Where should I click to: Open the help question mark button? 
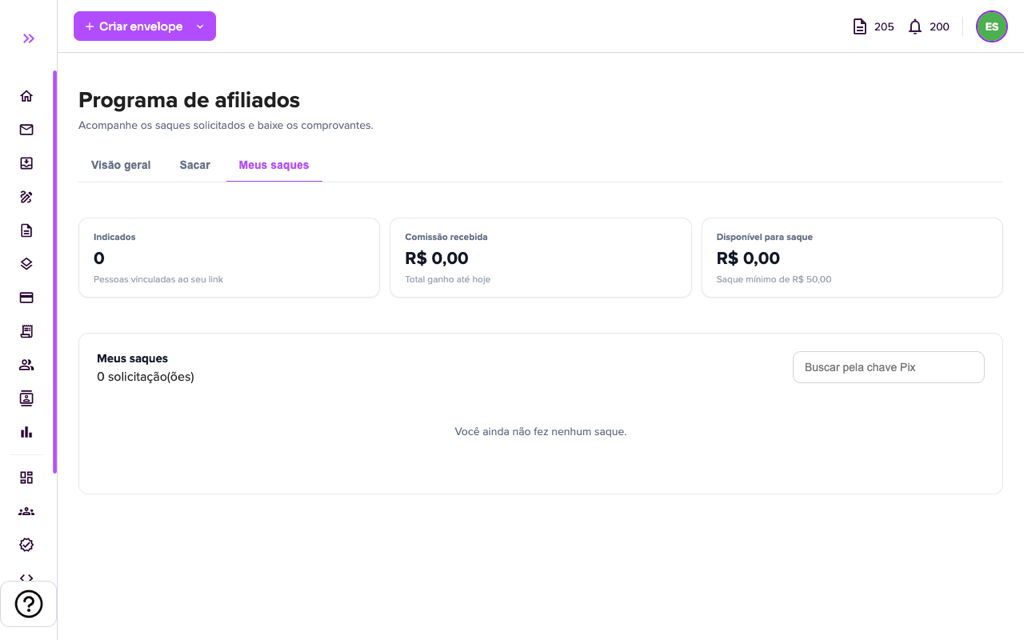coord(28,604)
